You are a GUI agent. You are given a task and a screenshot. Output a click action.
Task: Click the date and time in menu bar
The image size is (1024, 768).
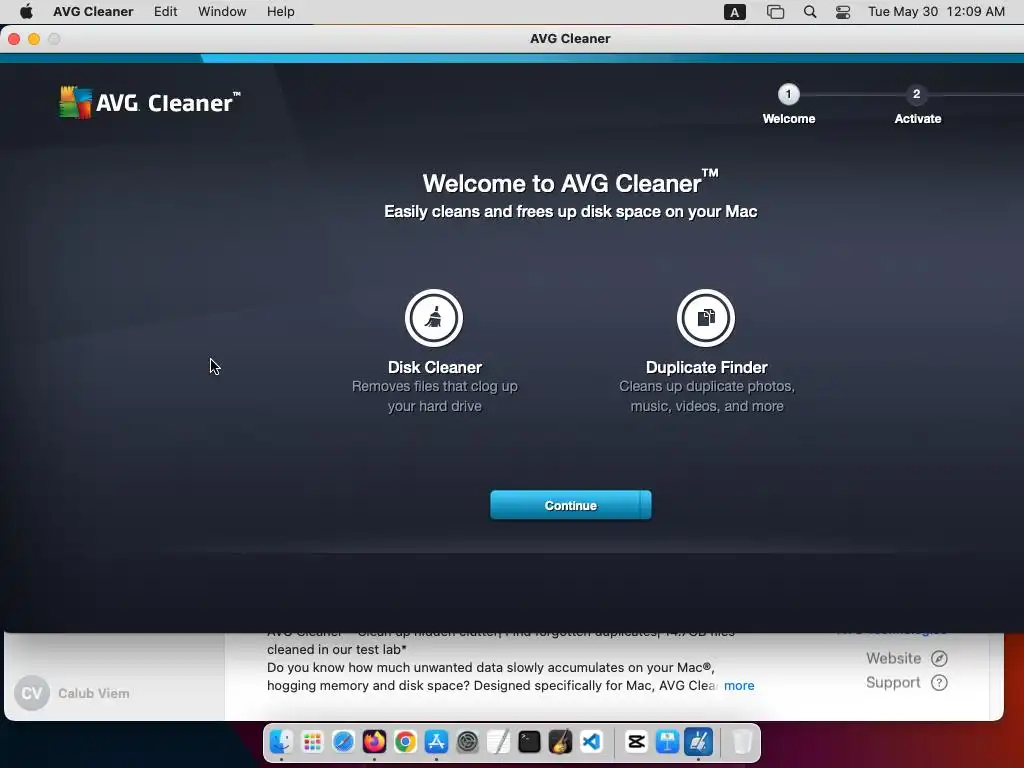point(936,12)
